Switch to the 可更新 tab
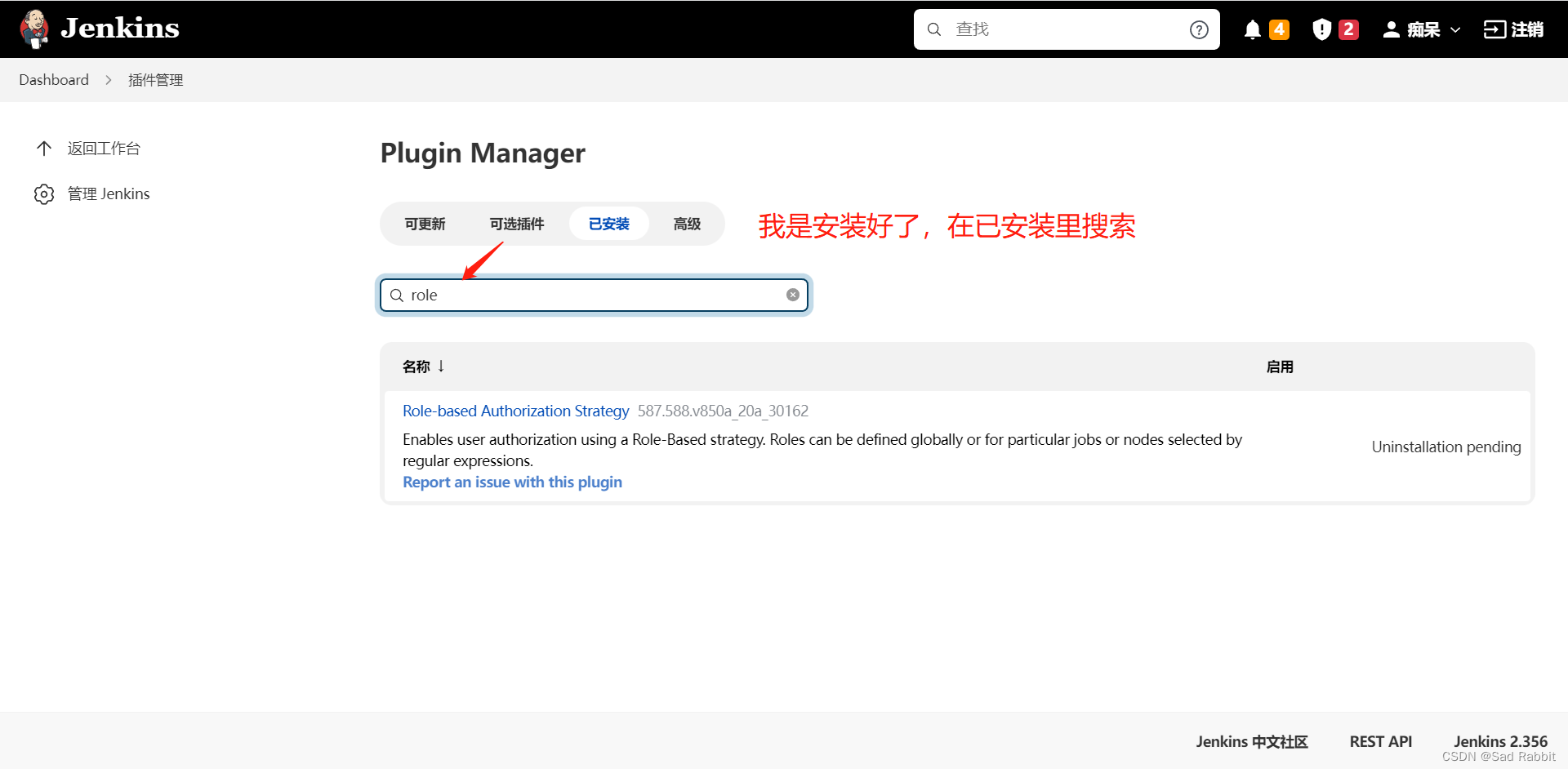 425,223
